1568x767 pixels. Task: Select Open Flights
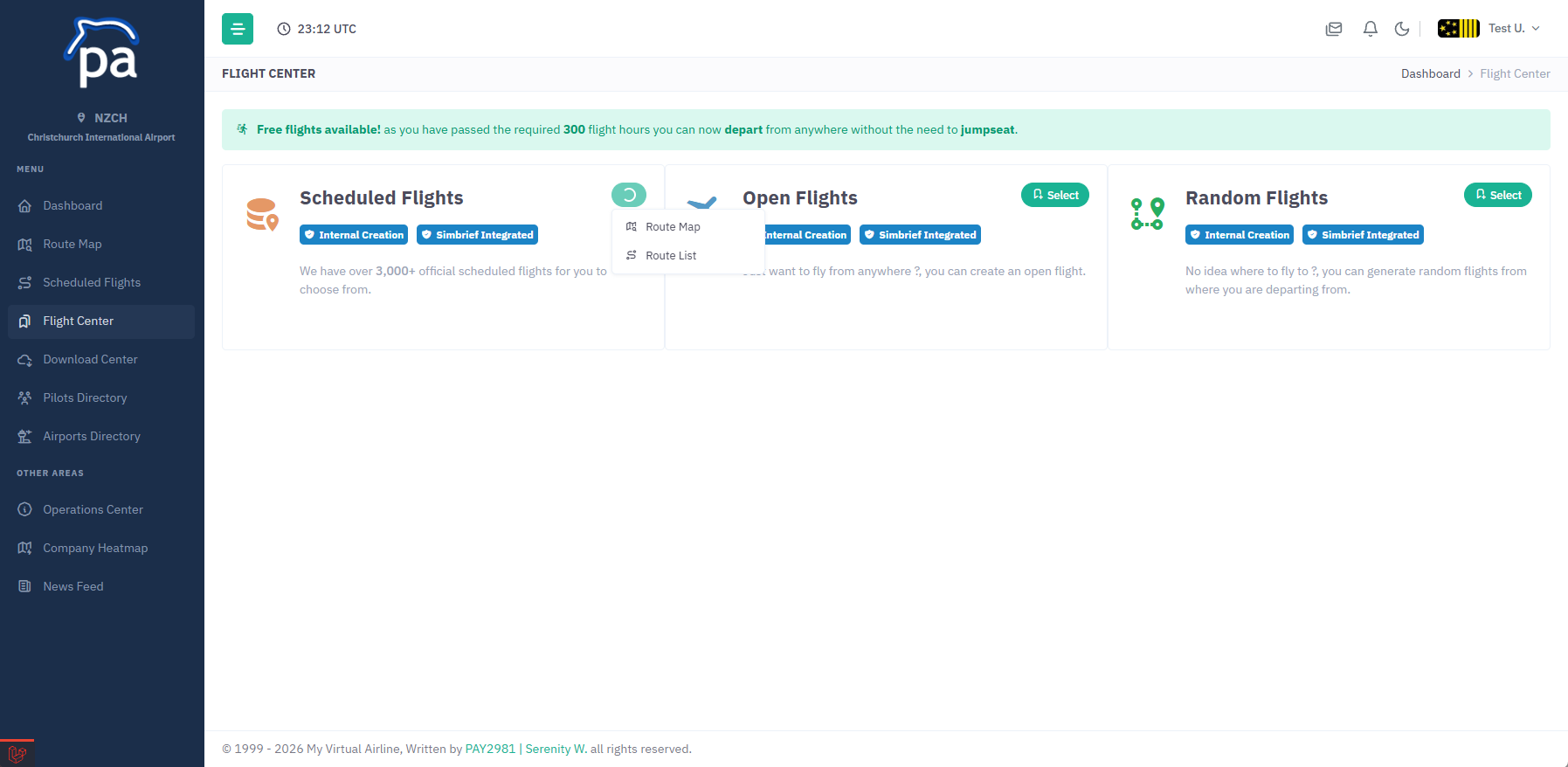coord(1055,195)
